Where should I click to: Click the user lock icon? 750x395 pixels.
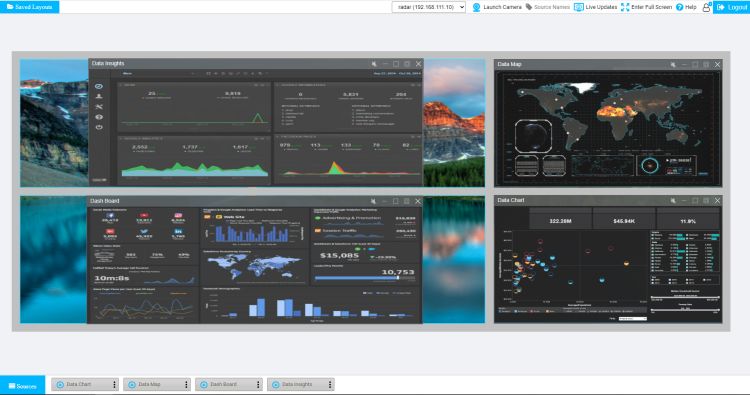tap(706, 7)
